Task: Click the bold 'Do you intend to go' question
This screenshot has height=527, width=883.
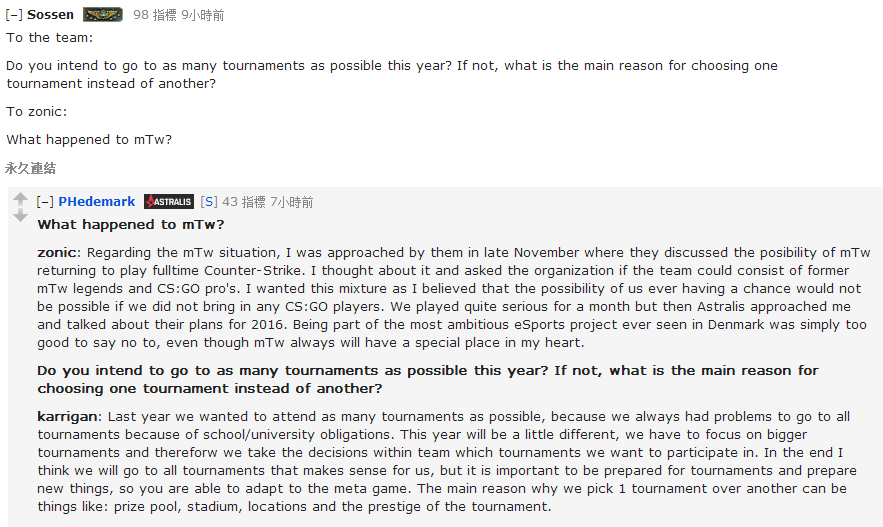Action: click(428, 379)
